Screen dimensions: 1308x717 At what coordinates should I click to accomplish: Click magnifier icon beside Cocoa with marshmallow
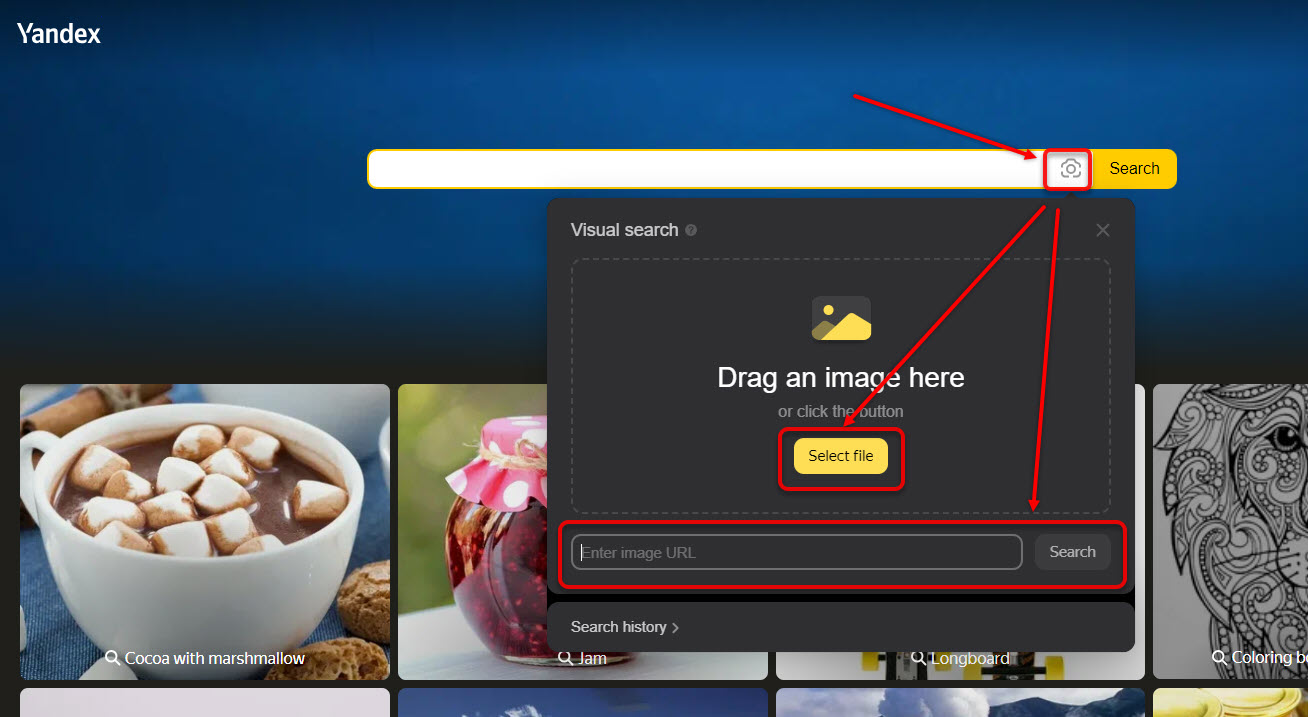coord(113,658)
